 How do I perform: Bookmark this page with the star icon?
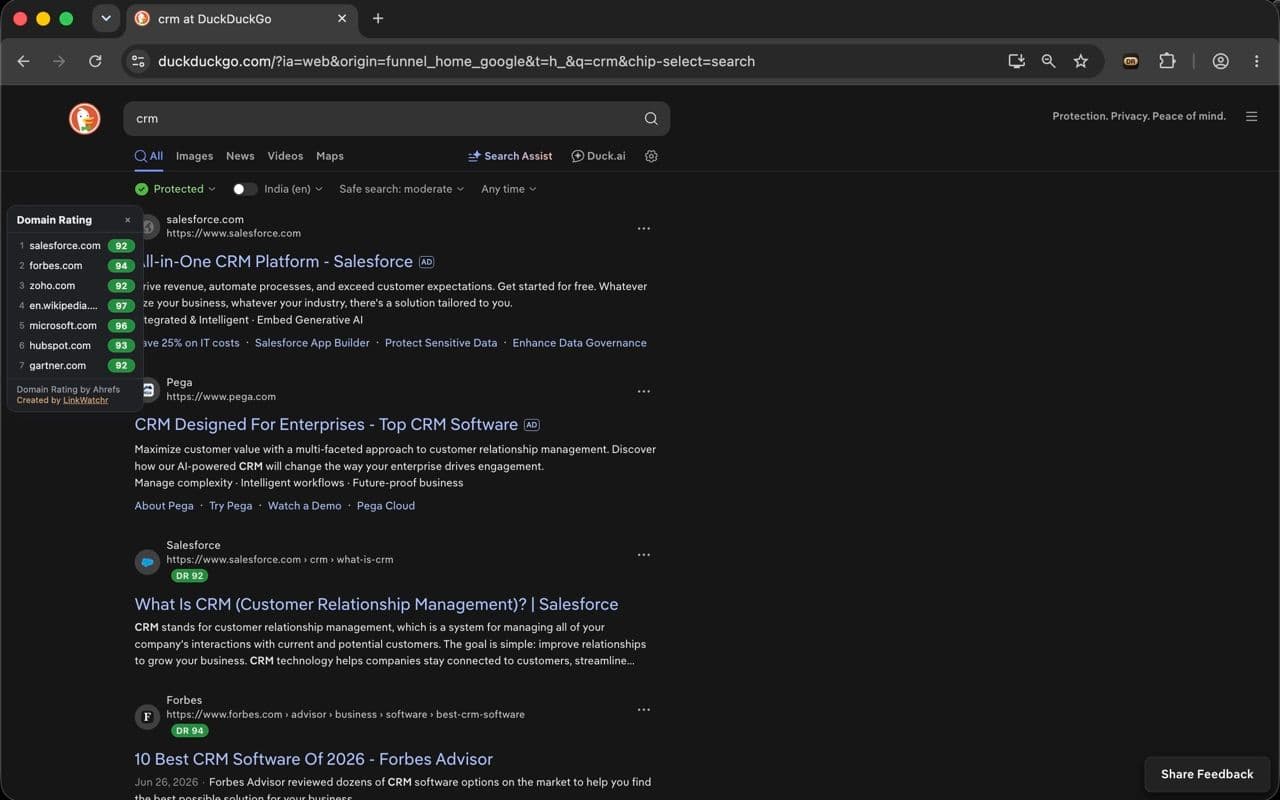pyautogui.click(x=1081, y=61)
